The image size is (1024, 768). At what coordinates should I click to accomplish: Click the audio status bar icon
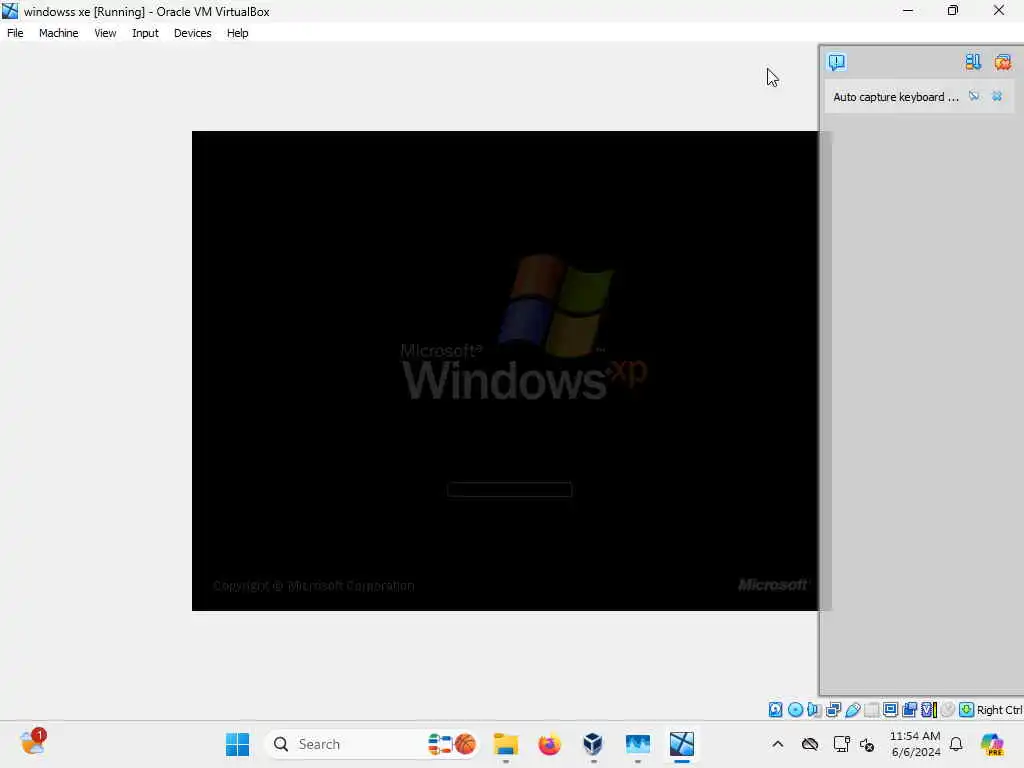point(814,710)
